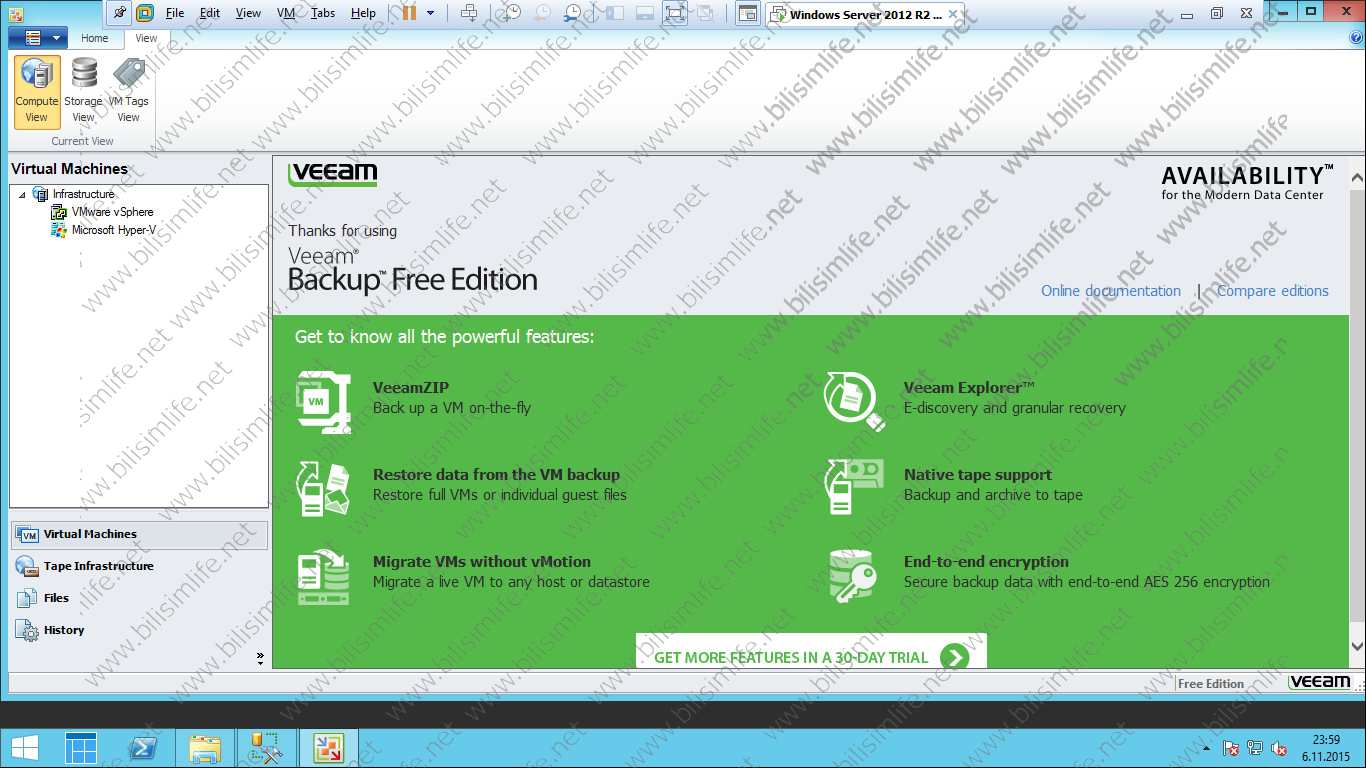Collapse the Infrastructure tree node
Image resolution: width=1366 pixels, height=768 pixels.
(x=22, y=195)
